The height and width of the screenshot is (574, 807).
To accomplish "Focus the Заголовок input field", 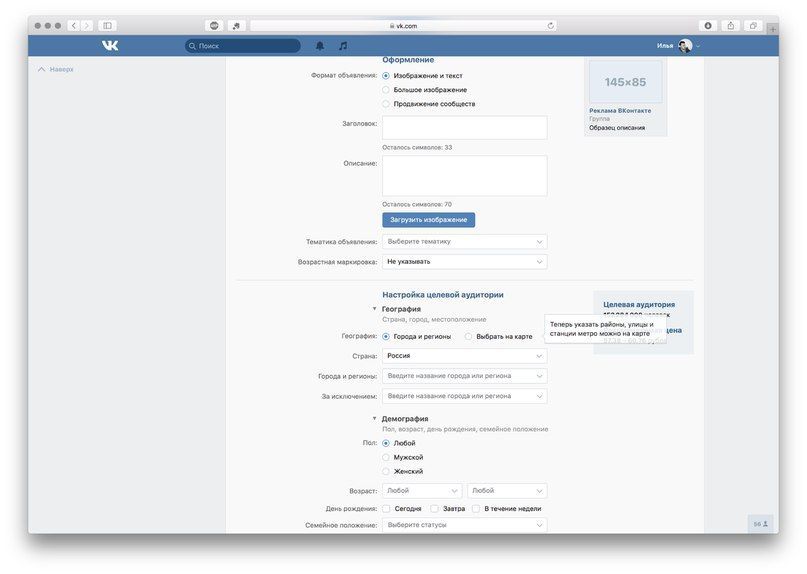I will (x=464, y=127).
